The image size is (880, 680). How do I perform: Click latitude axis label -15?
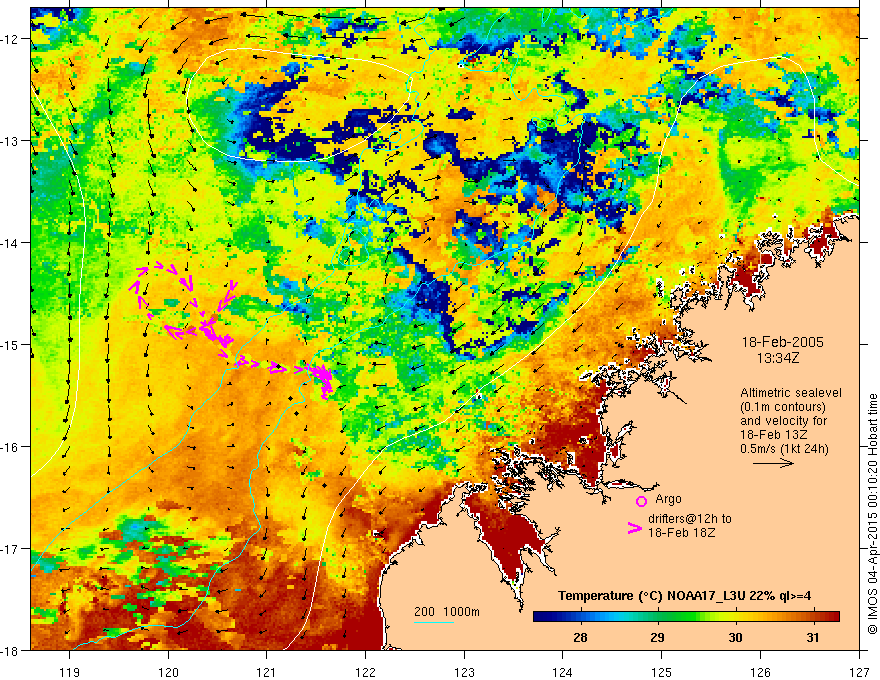tap(10, 344)
